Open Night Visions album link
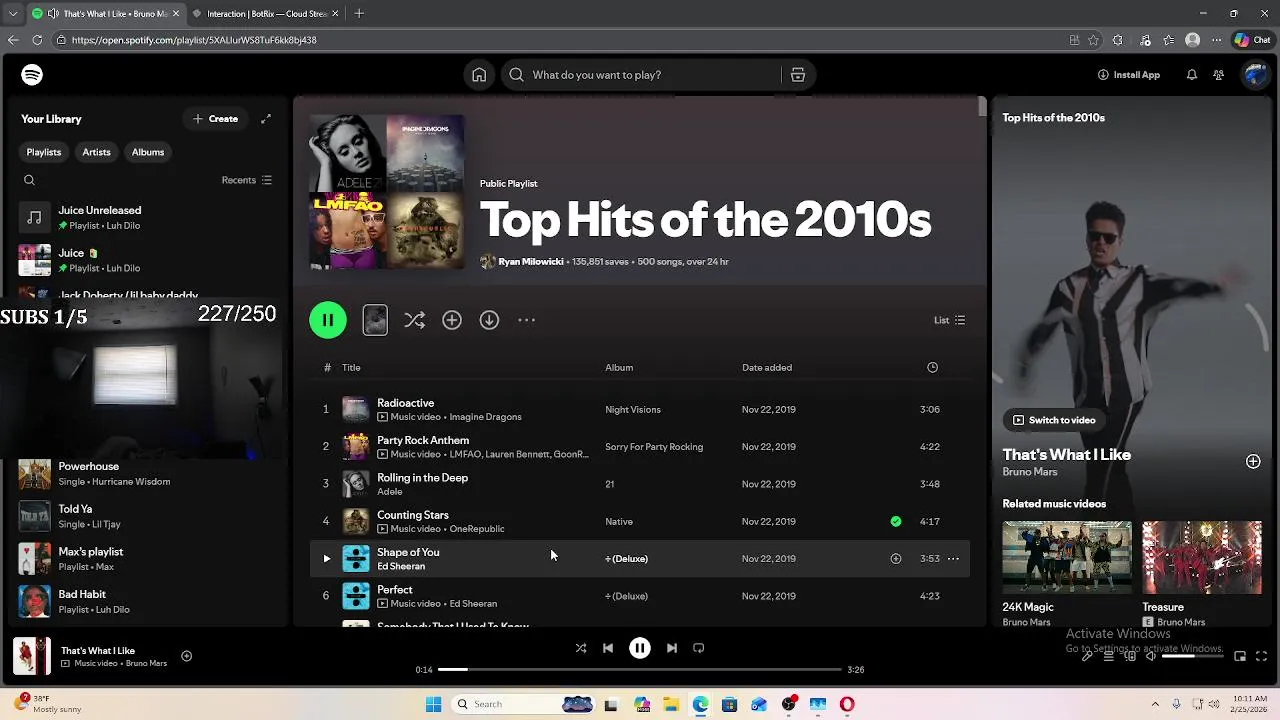The width and height of the screenshot is (1280, 720). click(633, 410)
